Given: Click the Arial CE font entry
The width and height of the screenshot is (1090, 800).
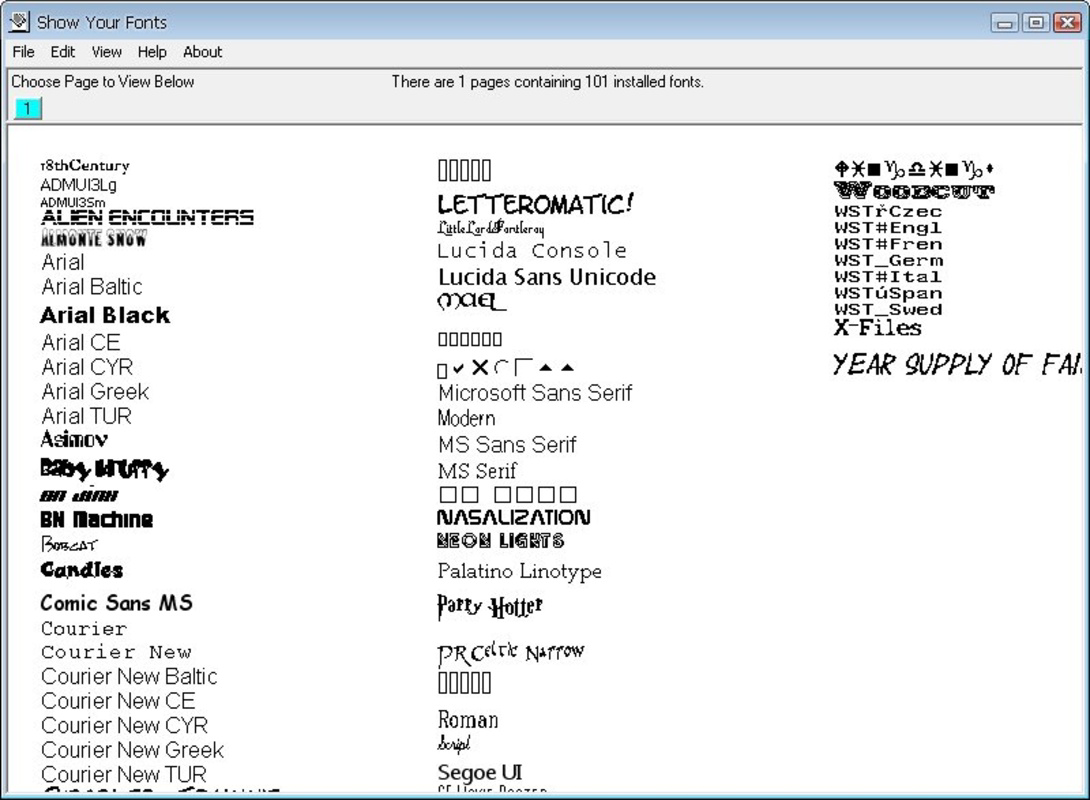Looking at the screenshot, I should coord(81,342).
